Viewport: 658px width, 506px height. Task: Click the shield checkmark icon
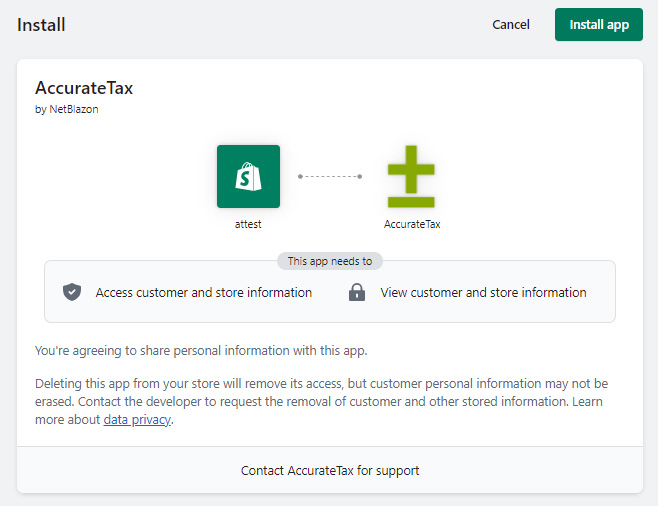pyautogui.click(x=72, y=293)
